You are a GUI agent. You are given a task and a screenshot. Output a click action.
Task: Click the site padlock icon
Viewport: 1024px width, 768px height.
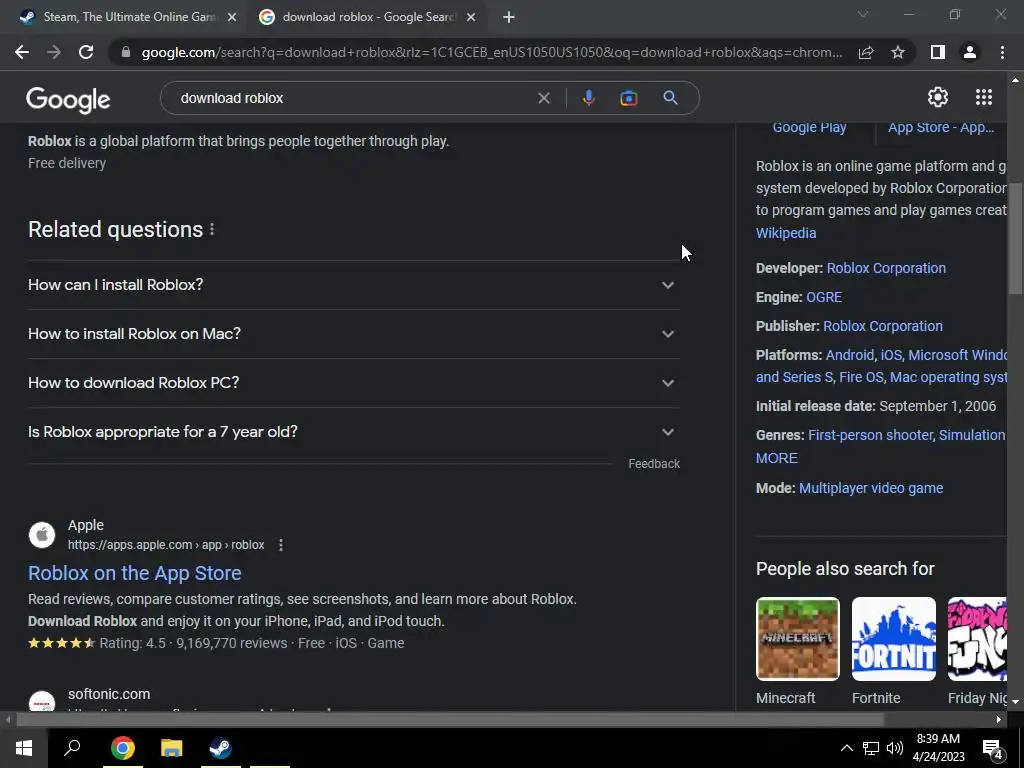126,52
